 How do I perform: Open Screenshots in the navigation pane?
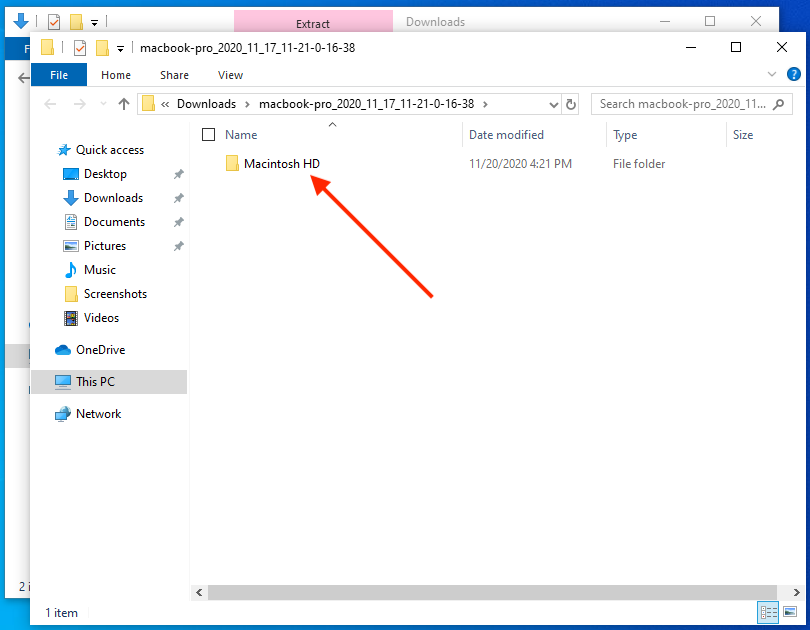click(x=115, y=294)
